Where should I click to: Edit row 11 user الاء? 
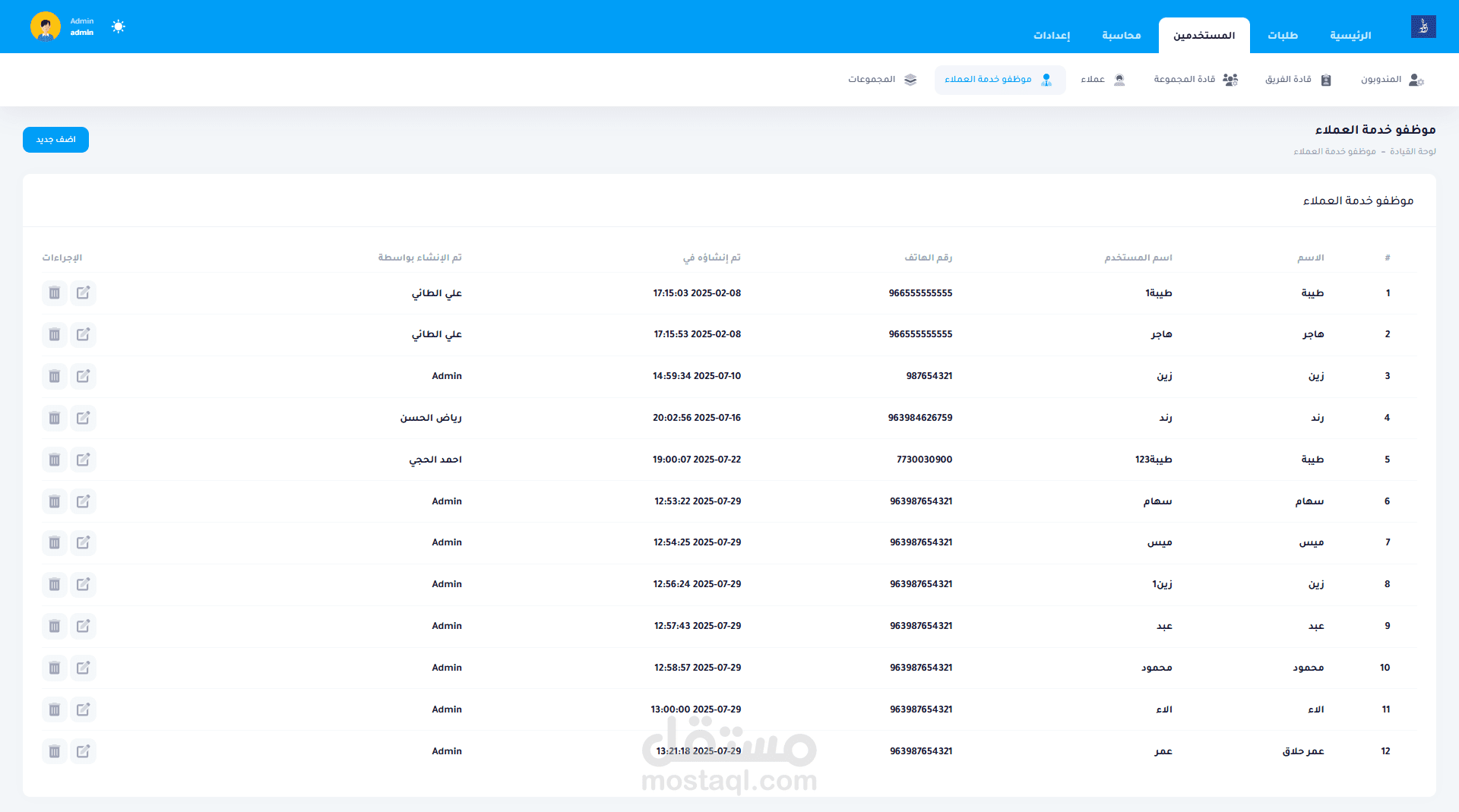tap(83, 709)
